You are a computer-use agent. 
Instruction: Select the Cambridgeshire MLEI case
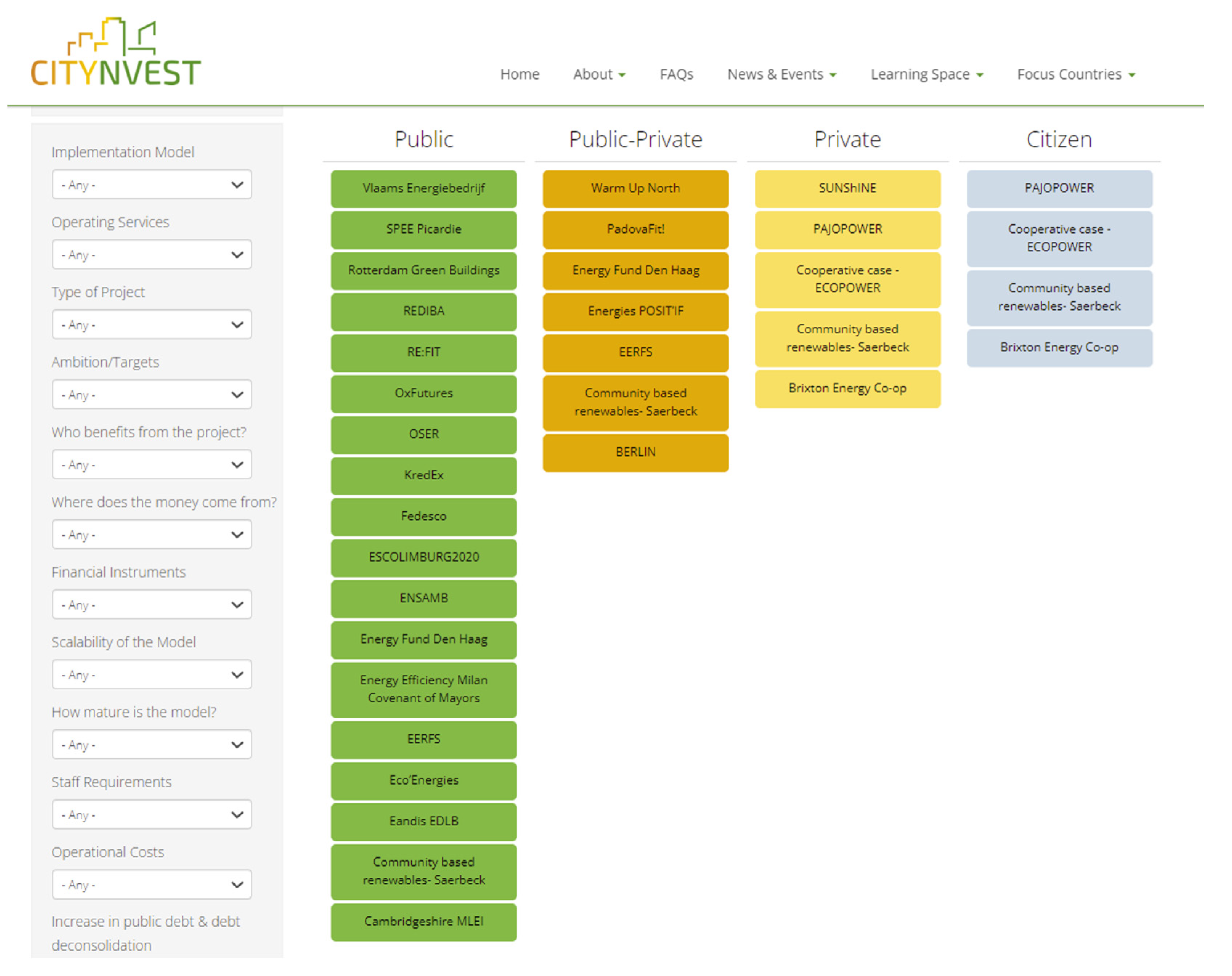[423, 921]
